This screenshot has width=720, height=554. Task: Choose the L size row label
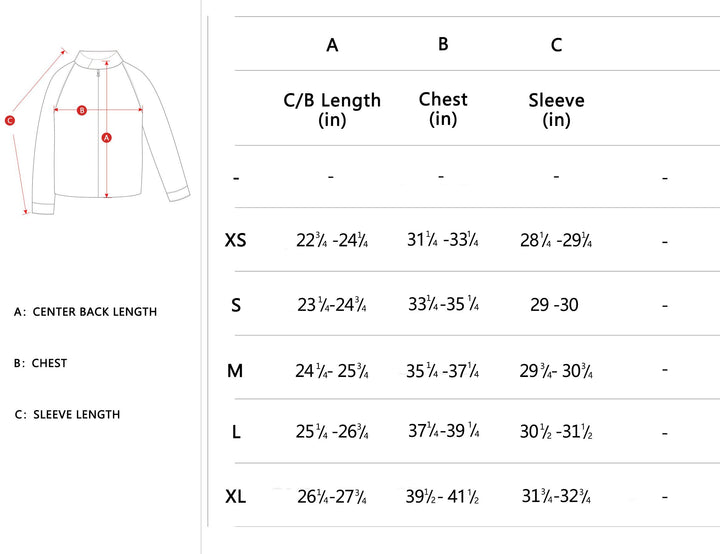(236, 432)
